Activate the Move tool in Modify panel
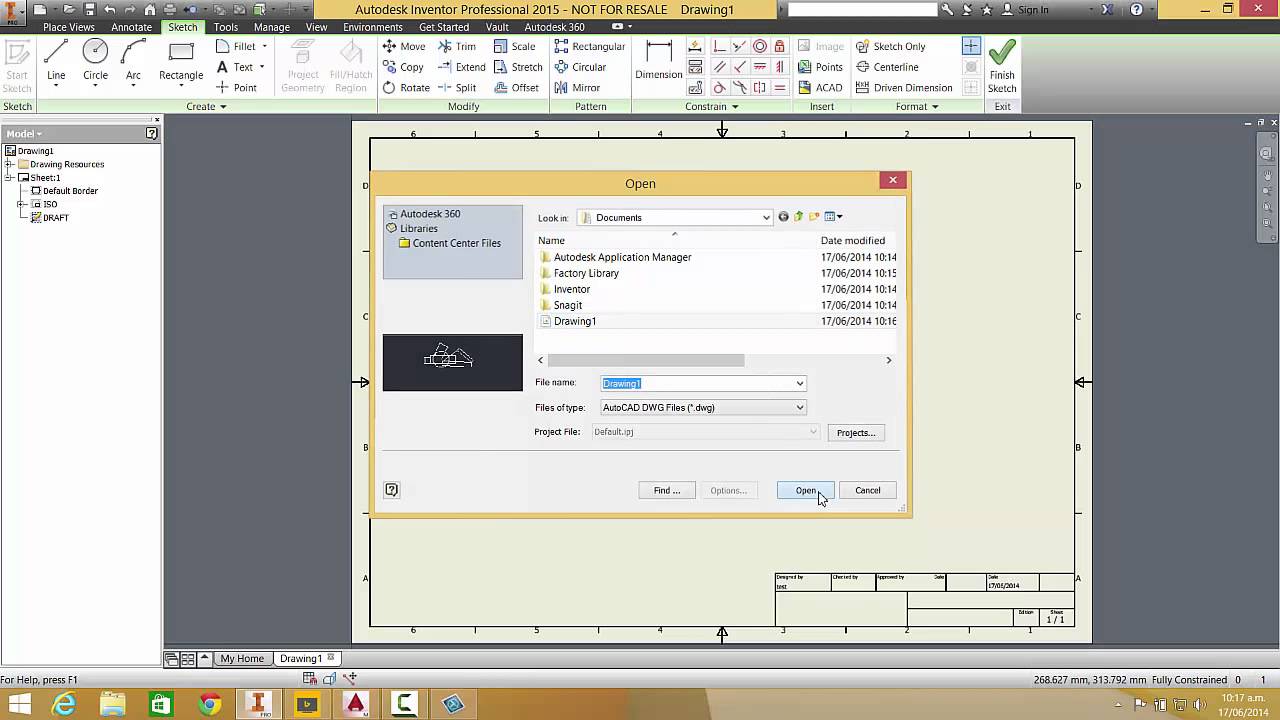 [x=404, y=46]
